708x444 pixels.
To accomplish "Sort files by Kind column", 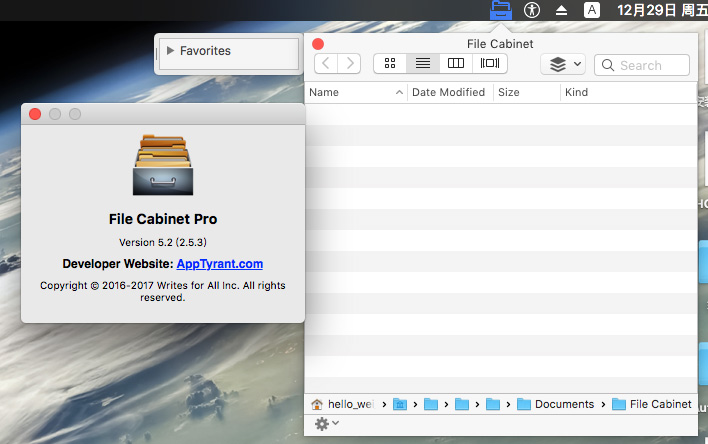I will 629,92.
